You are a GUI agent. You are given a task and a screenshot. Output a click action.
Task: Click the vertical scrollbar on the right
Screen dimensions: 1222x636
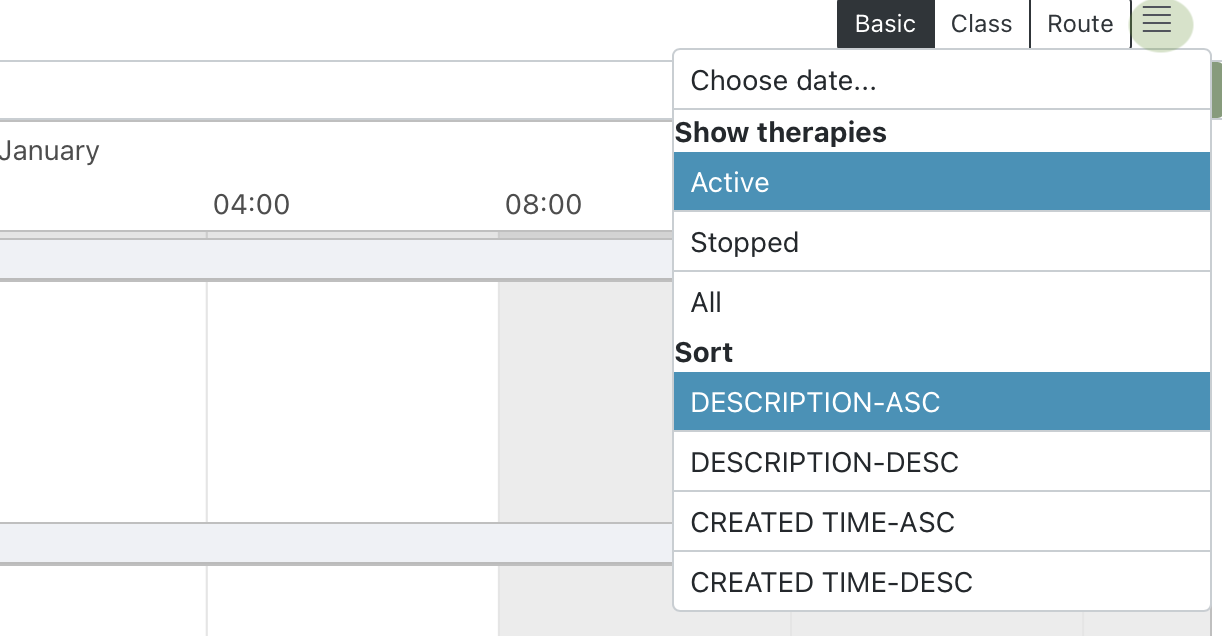(x=1216, y=90)
